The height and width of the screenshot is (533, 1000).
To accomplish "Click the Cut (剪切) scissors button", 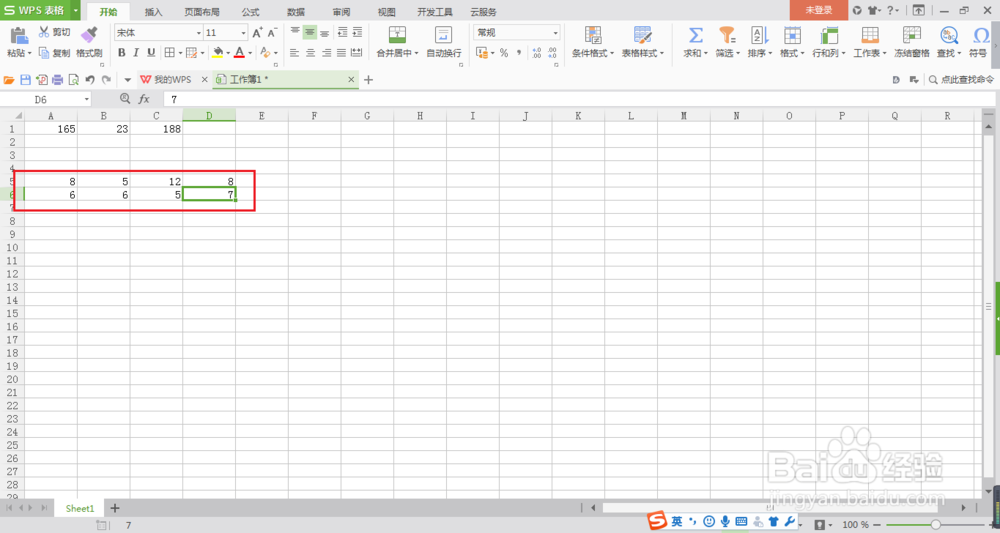I will 54,33.
